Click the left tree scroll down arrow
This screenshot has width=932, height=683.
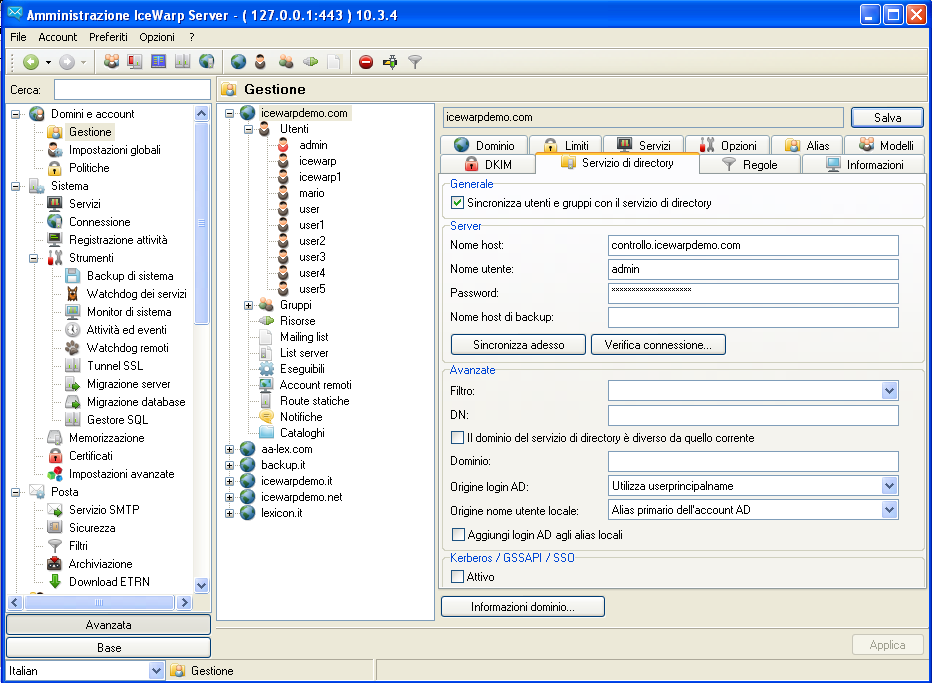tap(201, 585)
